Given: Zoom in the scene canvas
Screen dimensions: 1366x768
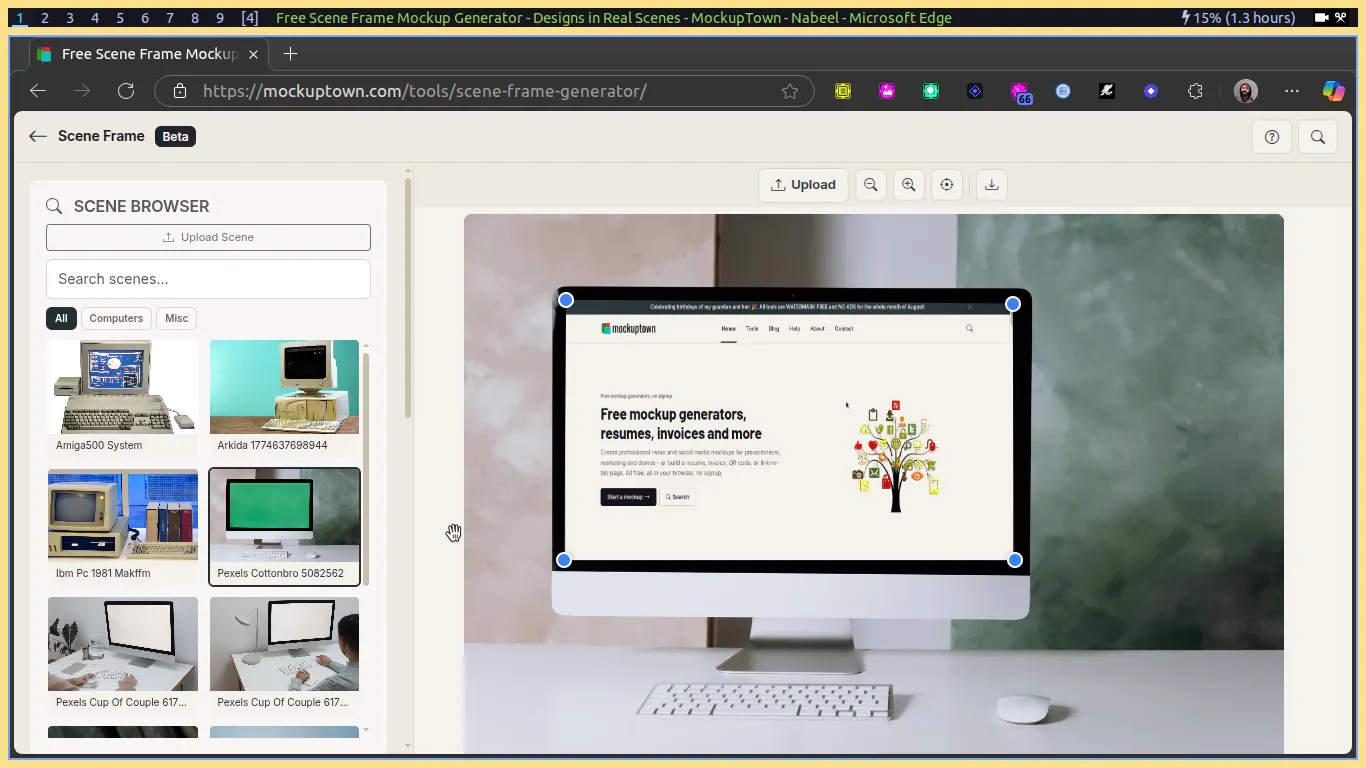Looking at the screenshot, I should [x=909, y=185].
